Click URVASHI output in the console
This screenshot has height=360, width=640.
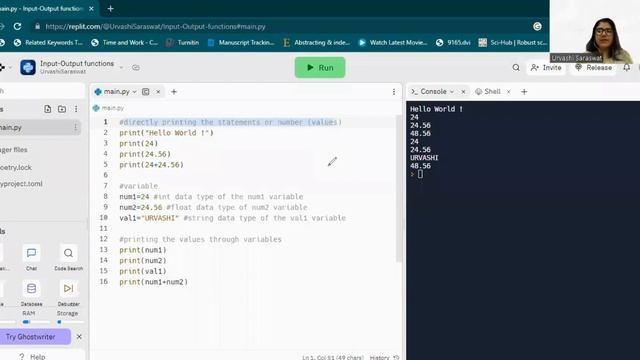point(424,158)
